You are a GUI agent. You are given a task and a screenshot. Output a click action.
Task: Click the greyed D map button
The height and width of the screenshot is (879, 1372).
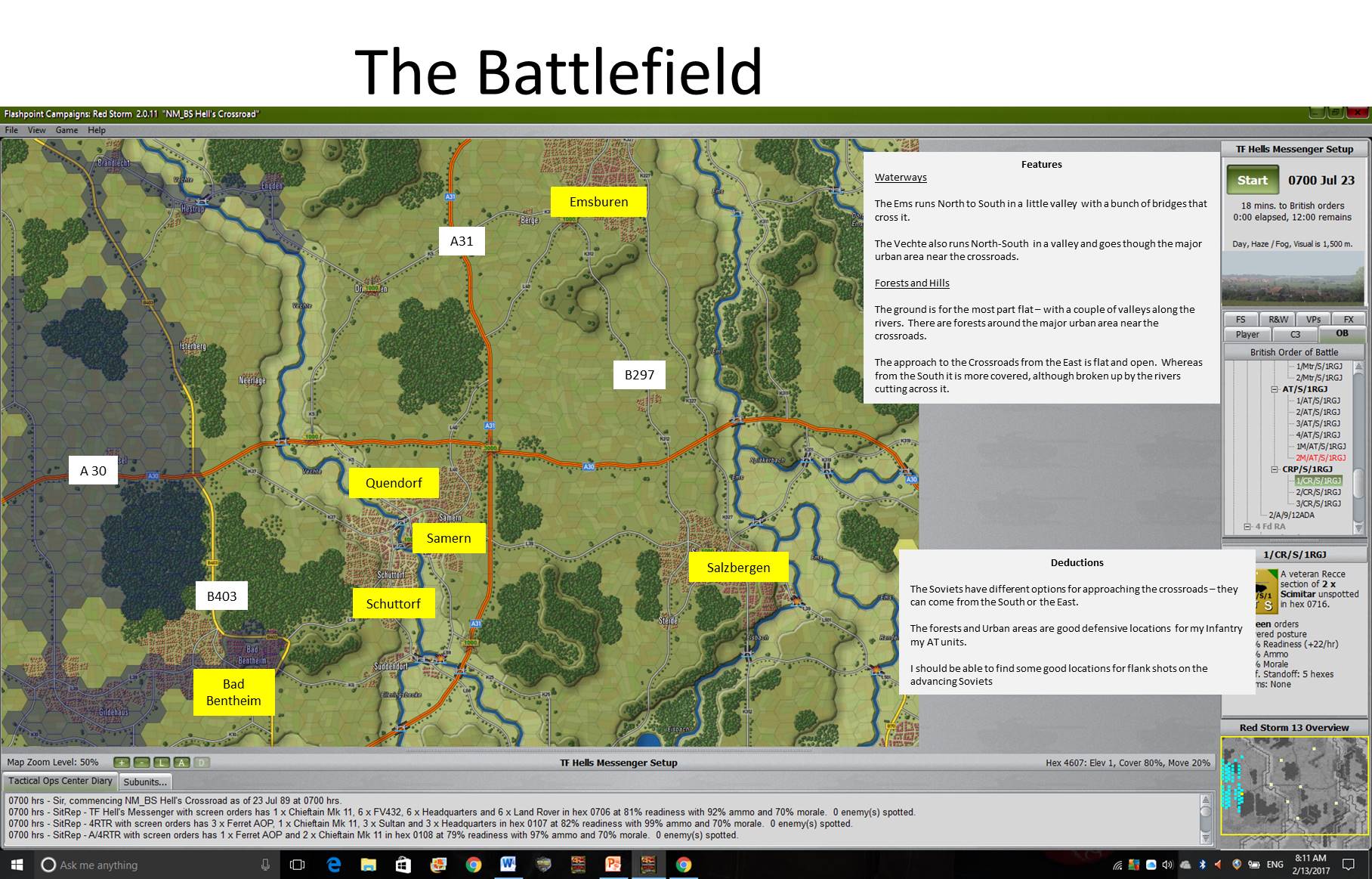[202, 763]
